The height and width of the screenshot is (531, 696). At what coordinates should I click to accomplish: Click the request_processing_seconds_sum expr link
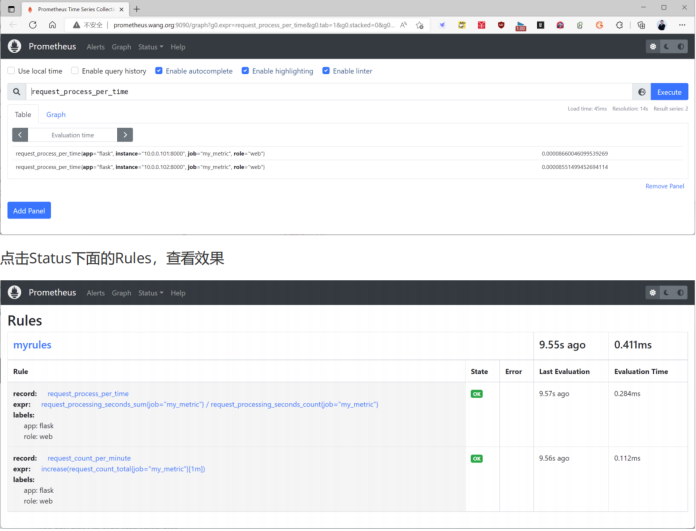[x=210, y=404]
